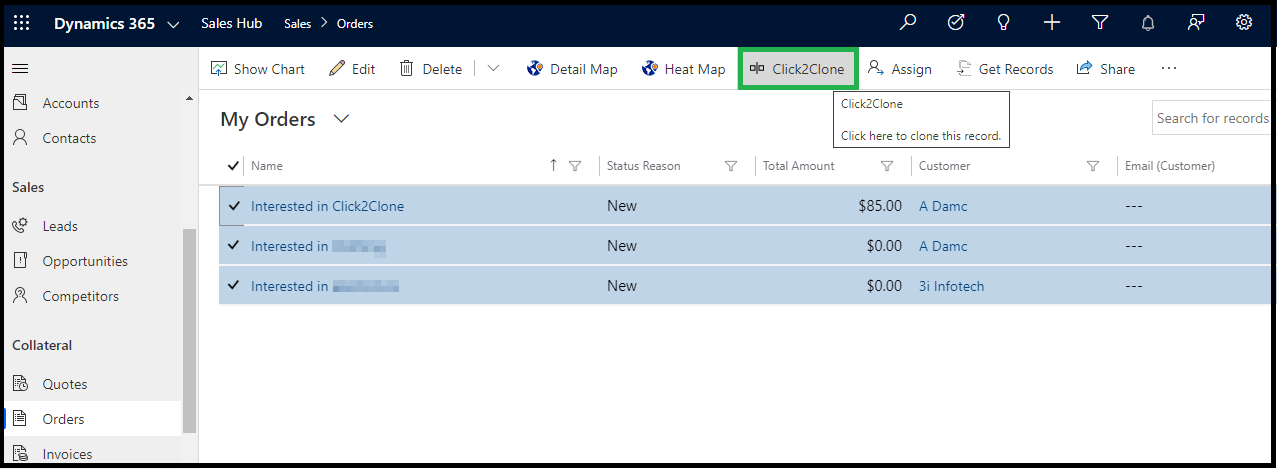Go to Accounts in the sidebar
This screenshot has height=469, width=1277.
point(70,103)
